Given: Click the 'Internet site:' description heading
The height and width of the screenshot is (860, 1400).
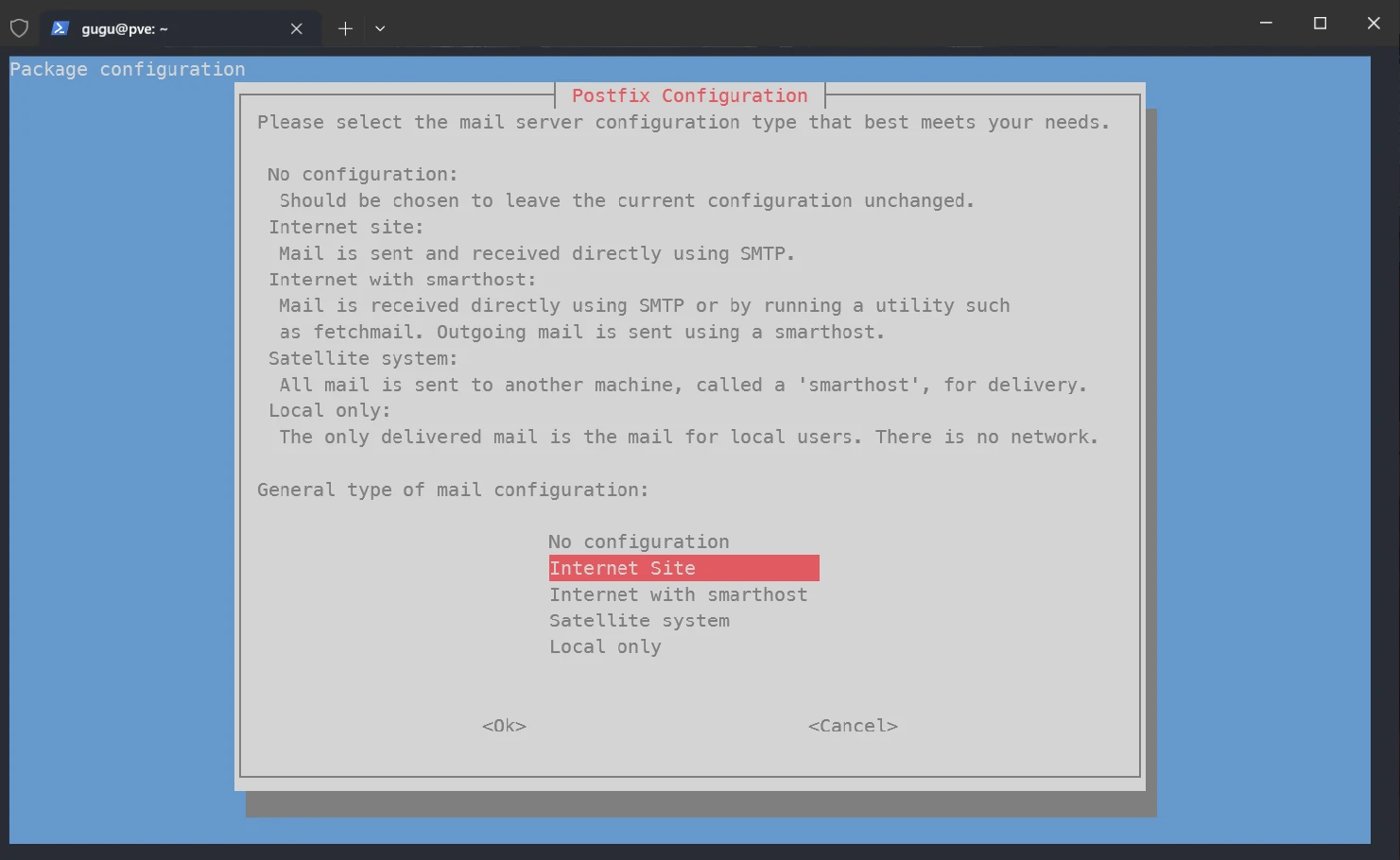Looking at the screenshot, I should 346,227.
